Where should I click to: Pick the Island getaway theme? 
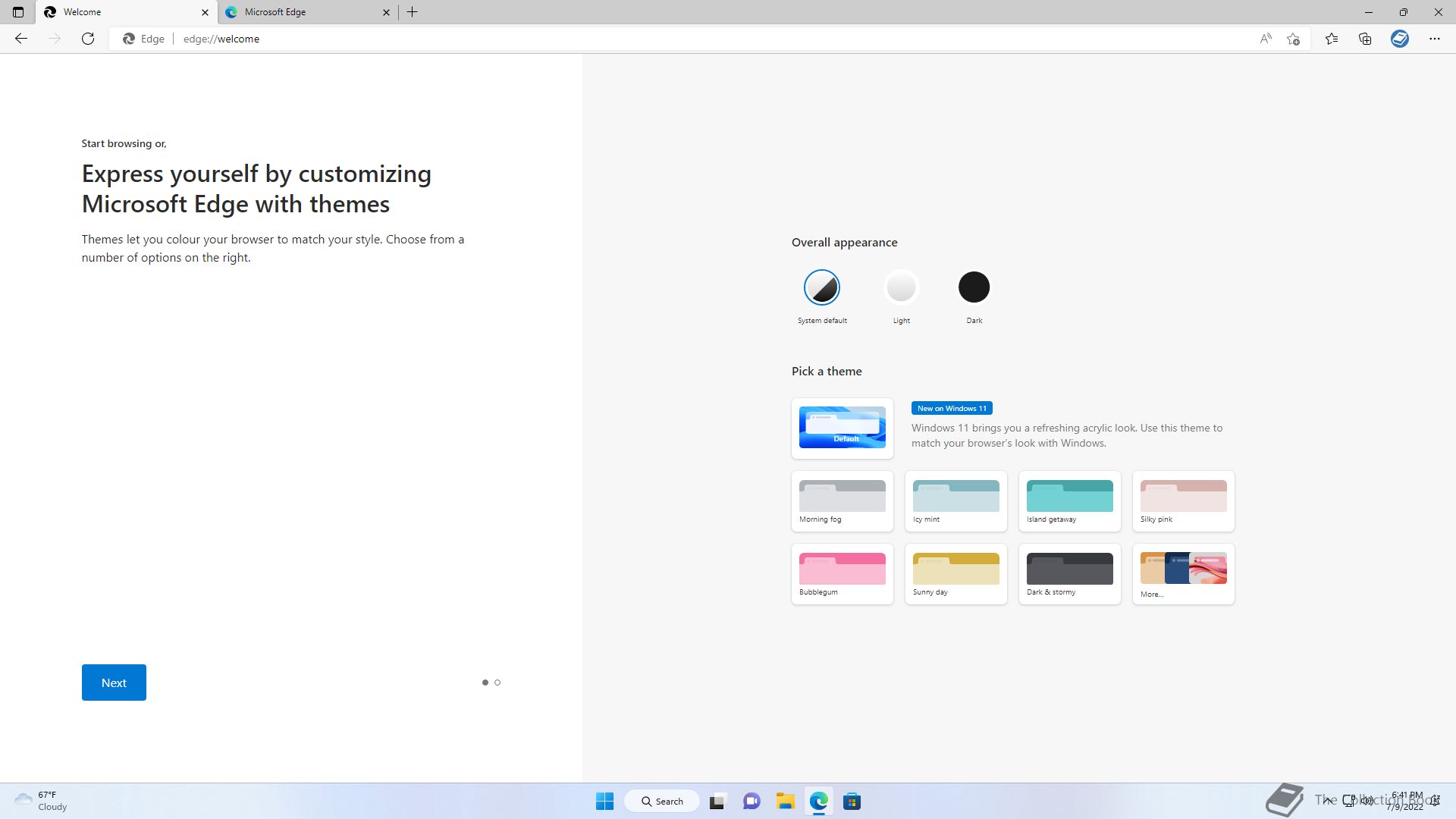(1070, 501)
